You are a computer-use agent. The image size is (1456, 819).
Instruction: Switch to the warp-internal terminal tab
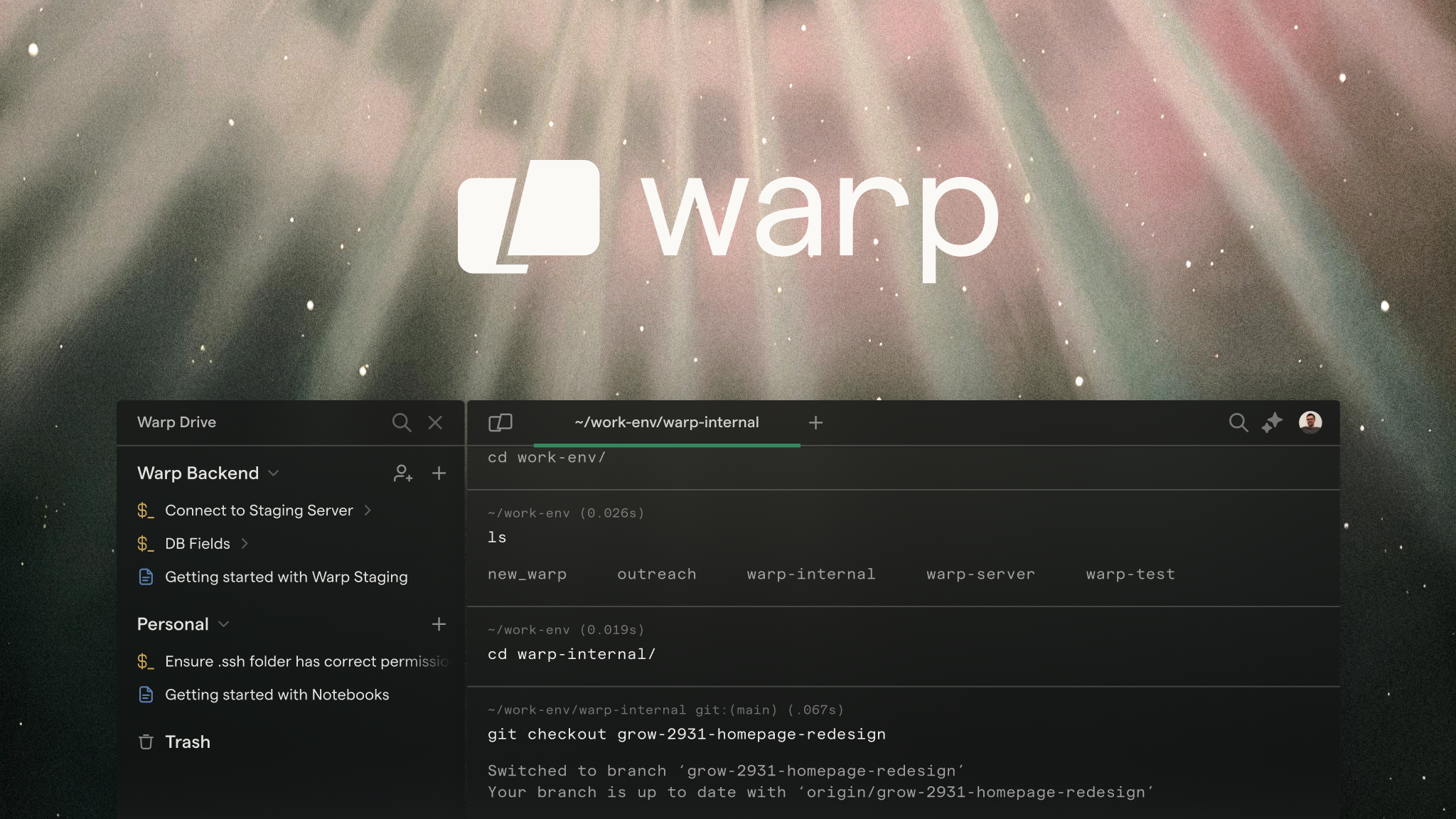(667, 422)
